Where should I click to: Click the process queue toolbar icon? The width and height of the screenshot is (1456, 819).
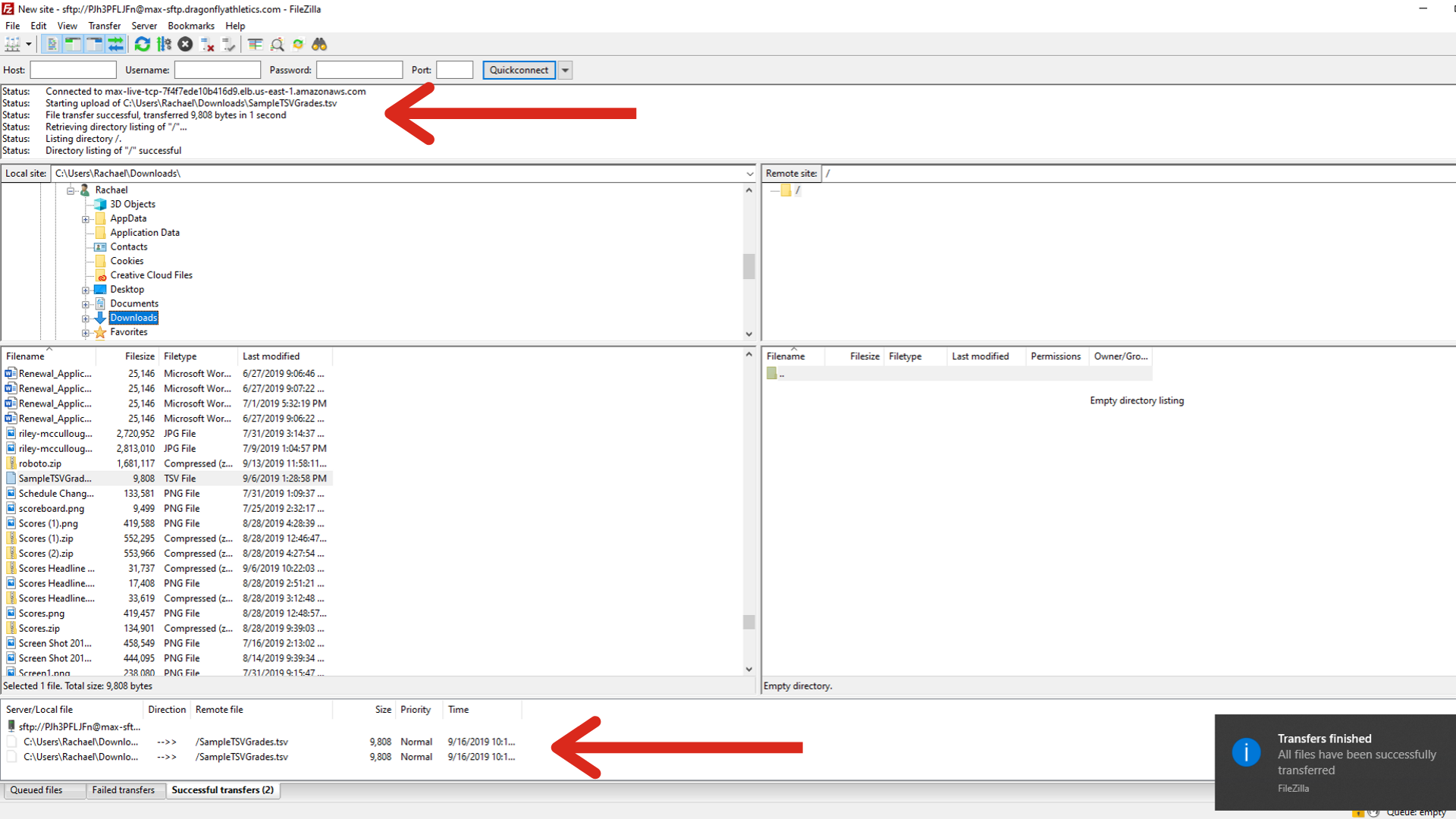(x=164, y=45)
